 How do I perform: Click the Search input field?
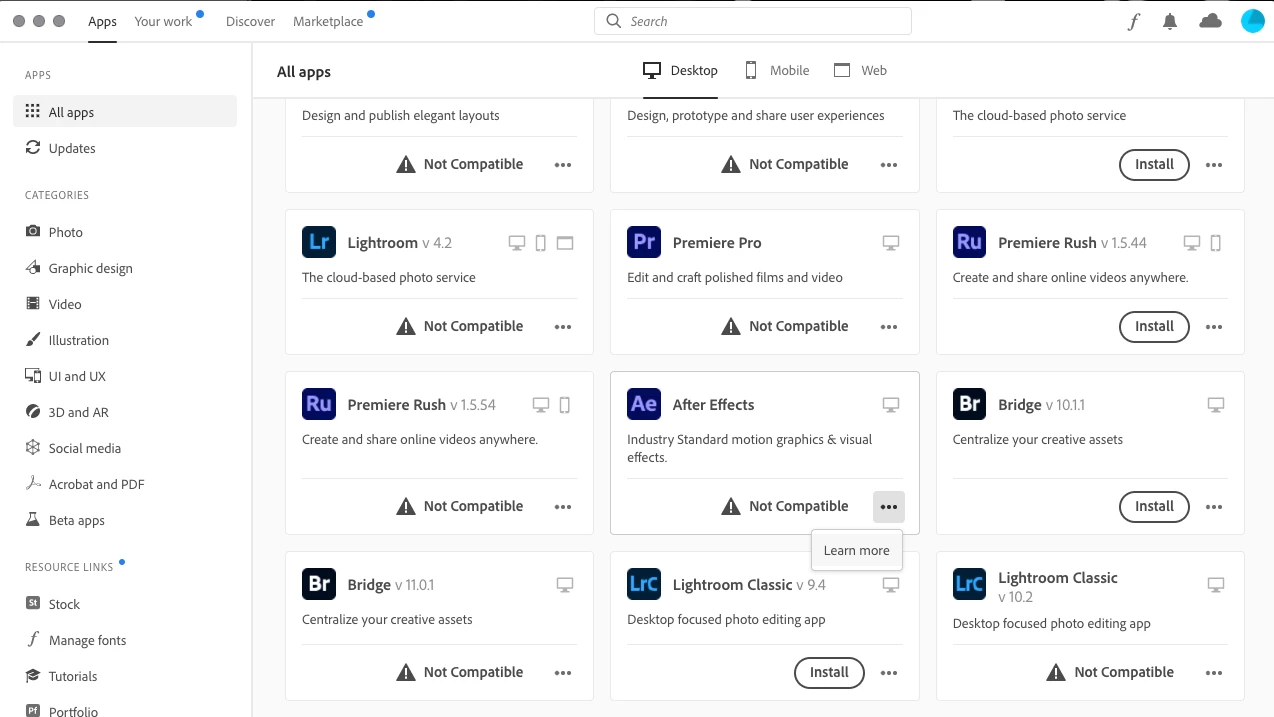753,21
